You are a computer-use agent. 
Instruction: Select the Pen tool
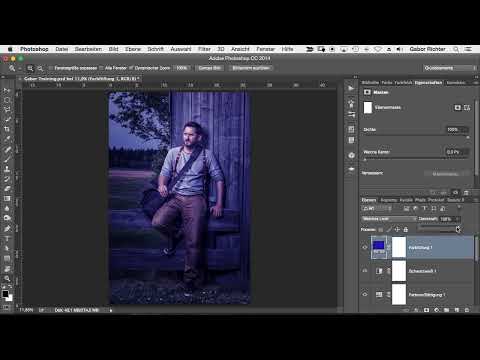point(7,229)
